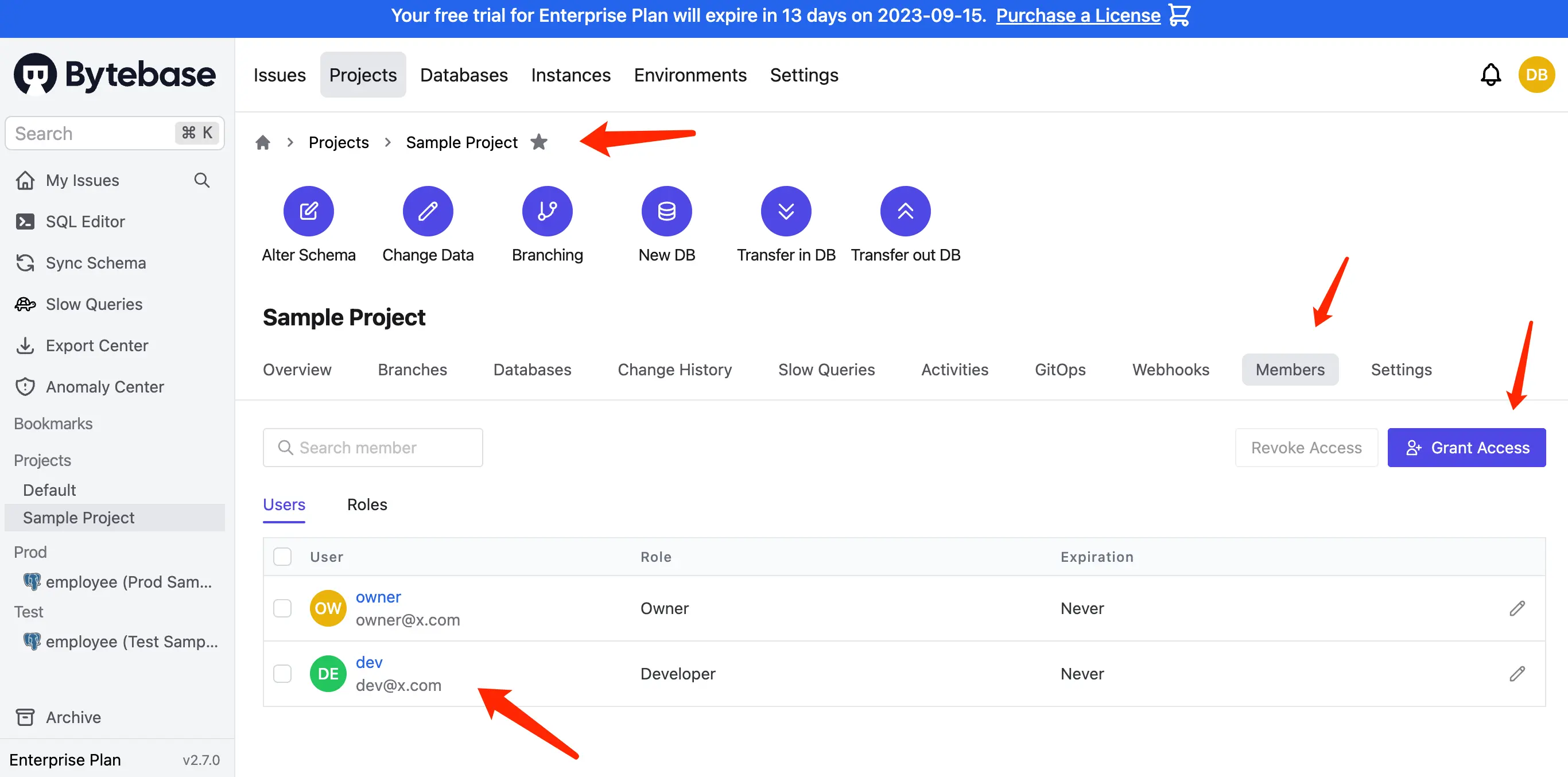Edit the owner row with pencil icon
This screenshot has height=777, width=1568.
1517,608
